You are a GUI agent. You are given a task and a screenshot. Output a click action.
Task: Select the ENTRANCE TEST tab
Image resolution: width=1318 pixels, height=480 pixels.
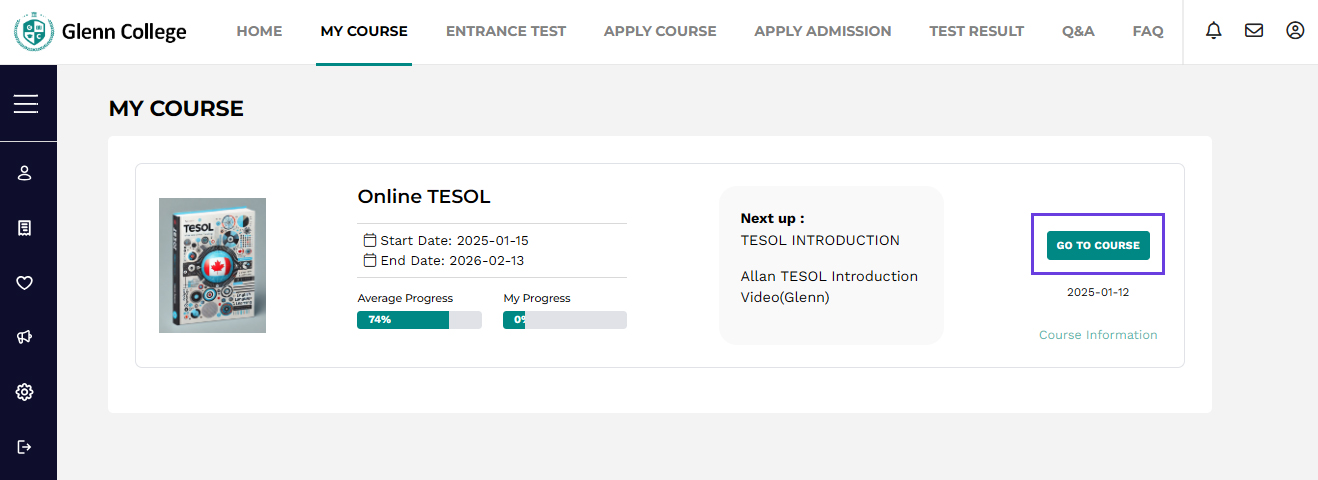coord(506,31)
